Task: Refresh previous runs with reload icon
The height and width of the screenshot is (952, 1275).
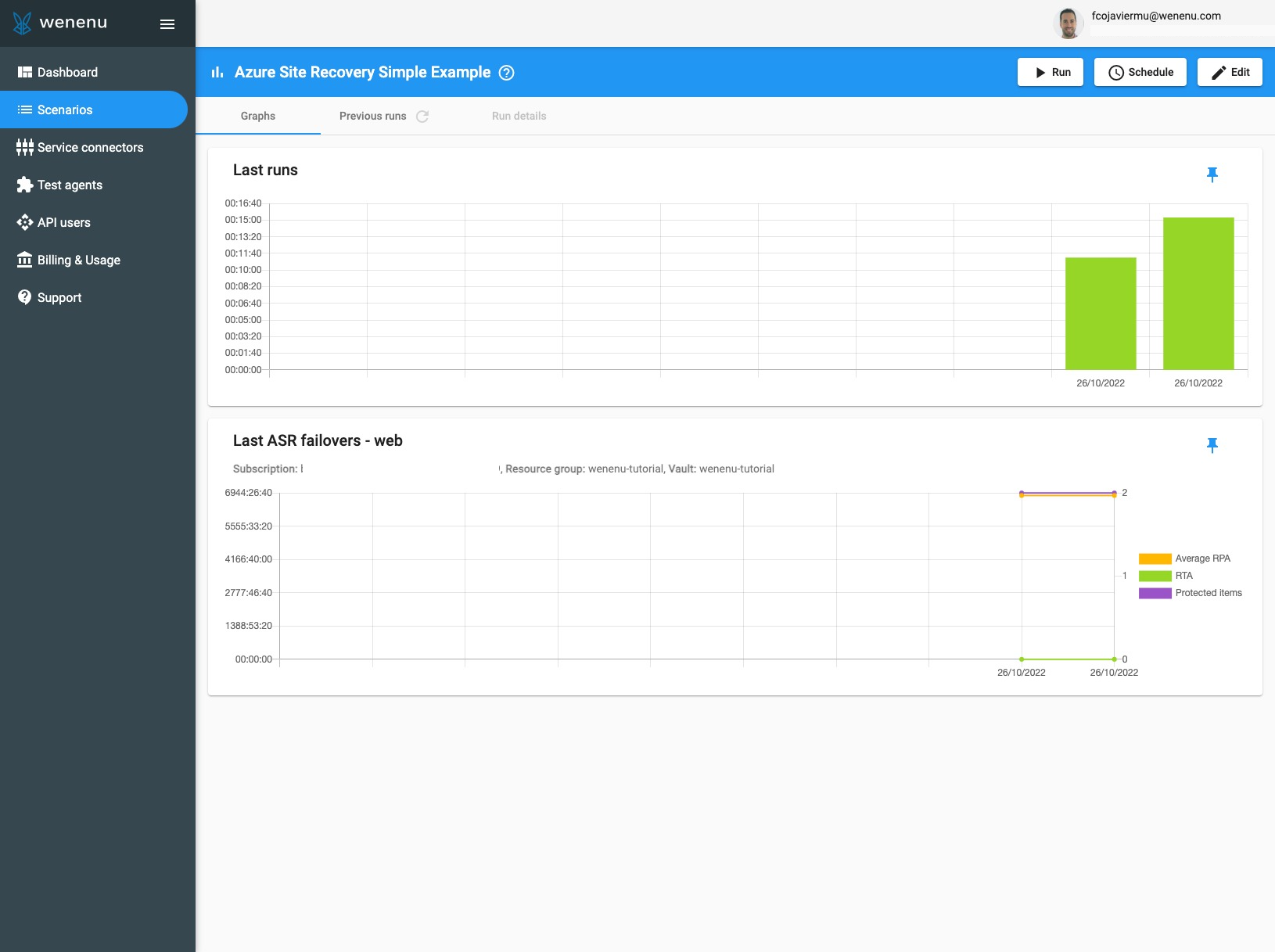Action: 422,117
